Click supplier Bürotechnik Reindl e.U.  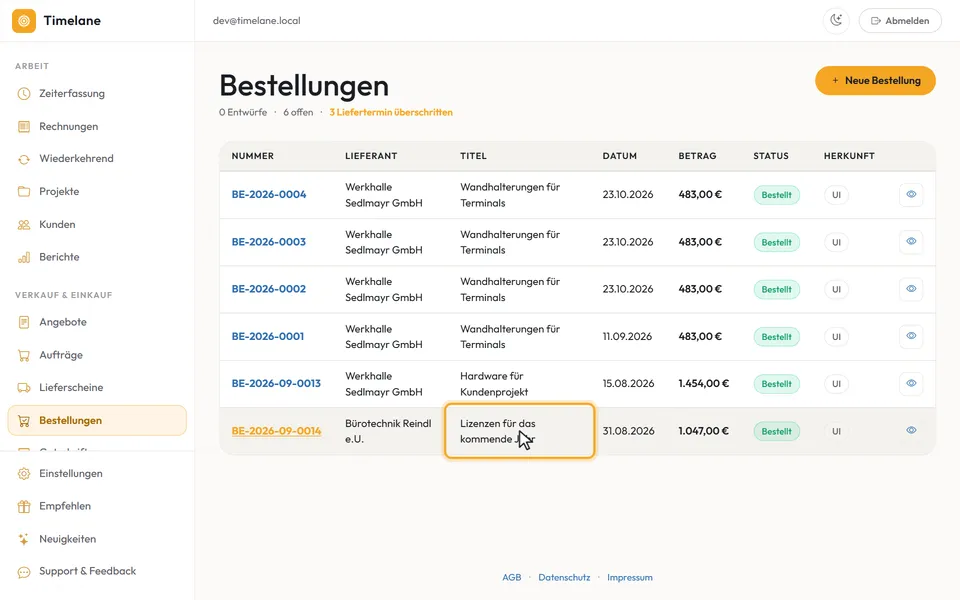click(x=388, y=431)
